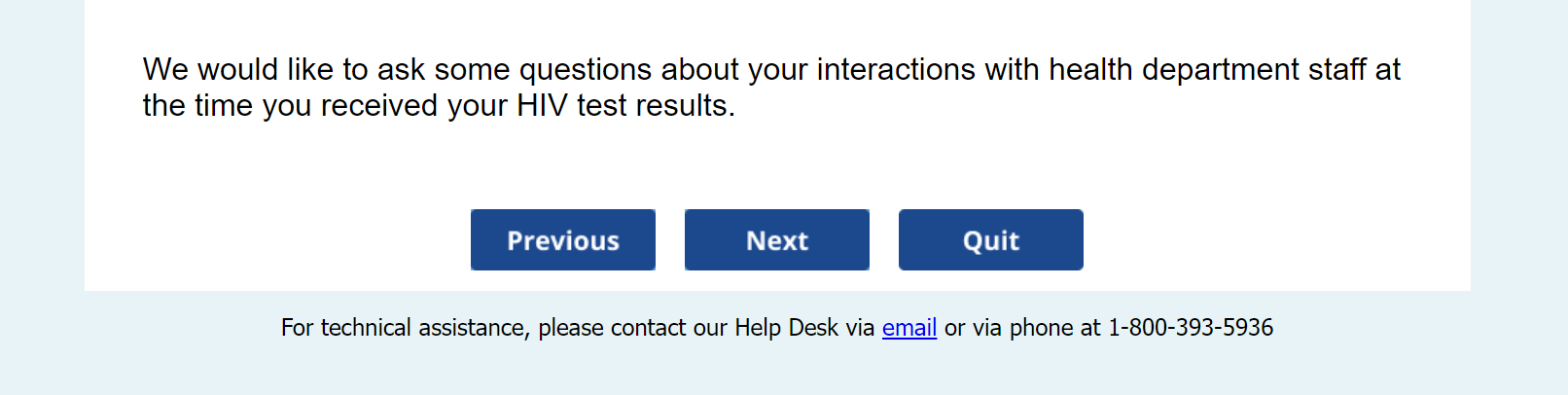Return to prior page via Previous

(562, 240)
